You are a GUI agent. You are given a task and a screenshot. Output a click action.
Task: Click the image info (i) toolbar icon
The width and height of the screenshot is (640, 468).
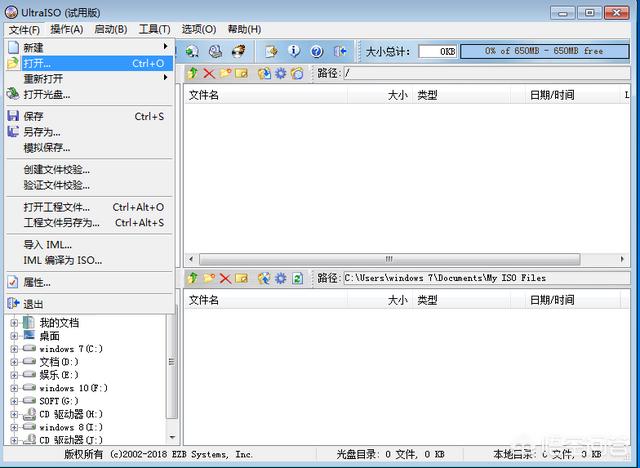[x=294, y=51]
